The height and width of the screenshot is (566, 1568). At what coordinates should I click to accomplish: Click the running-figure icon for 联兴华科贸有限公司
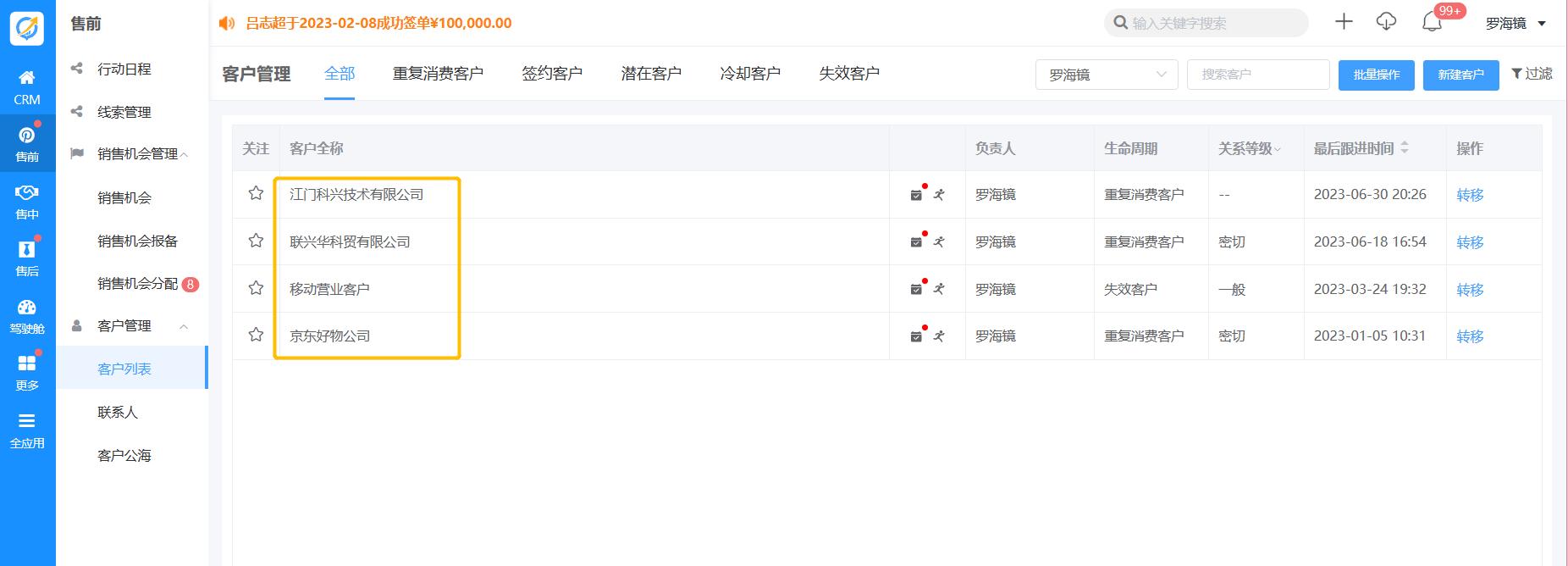pos(939,242)
